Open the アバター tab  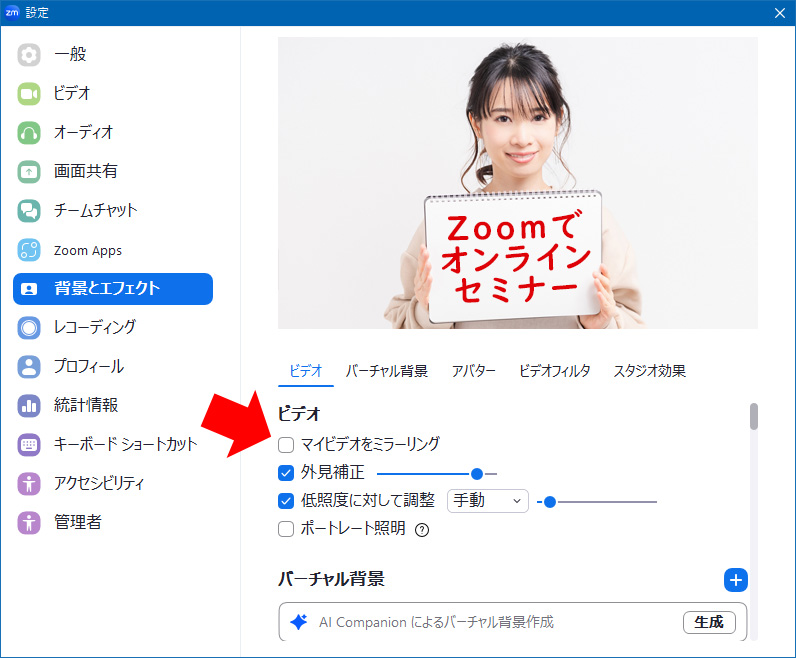point(473,371)
